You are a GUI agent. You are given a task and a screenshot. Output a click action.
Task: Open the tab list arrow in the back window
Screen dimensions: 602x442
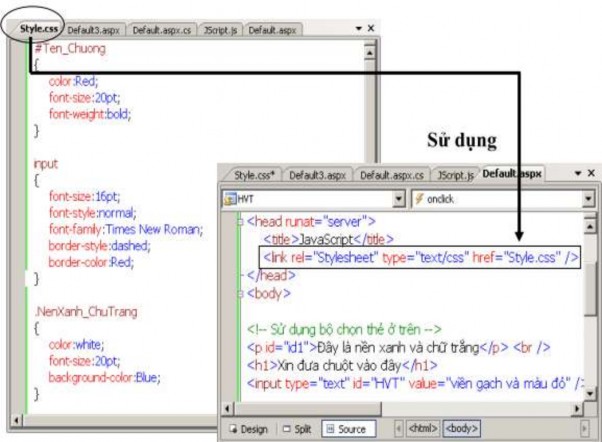[x=359, y=28]
